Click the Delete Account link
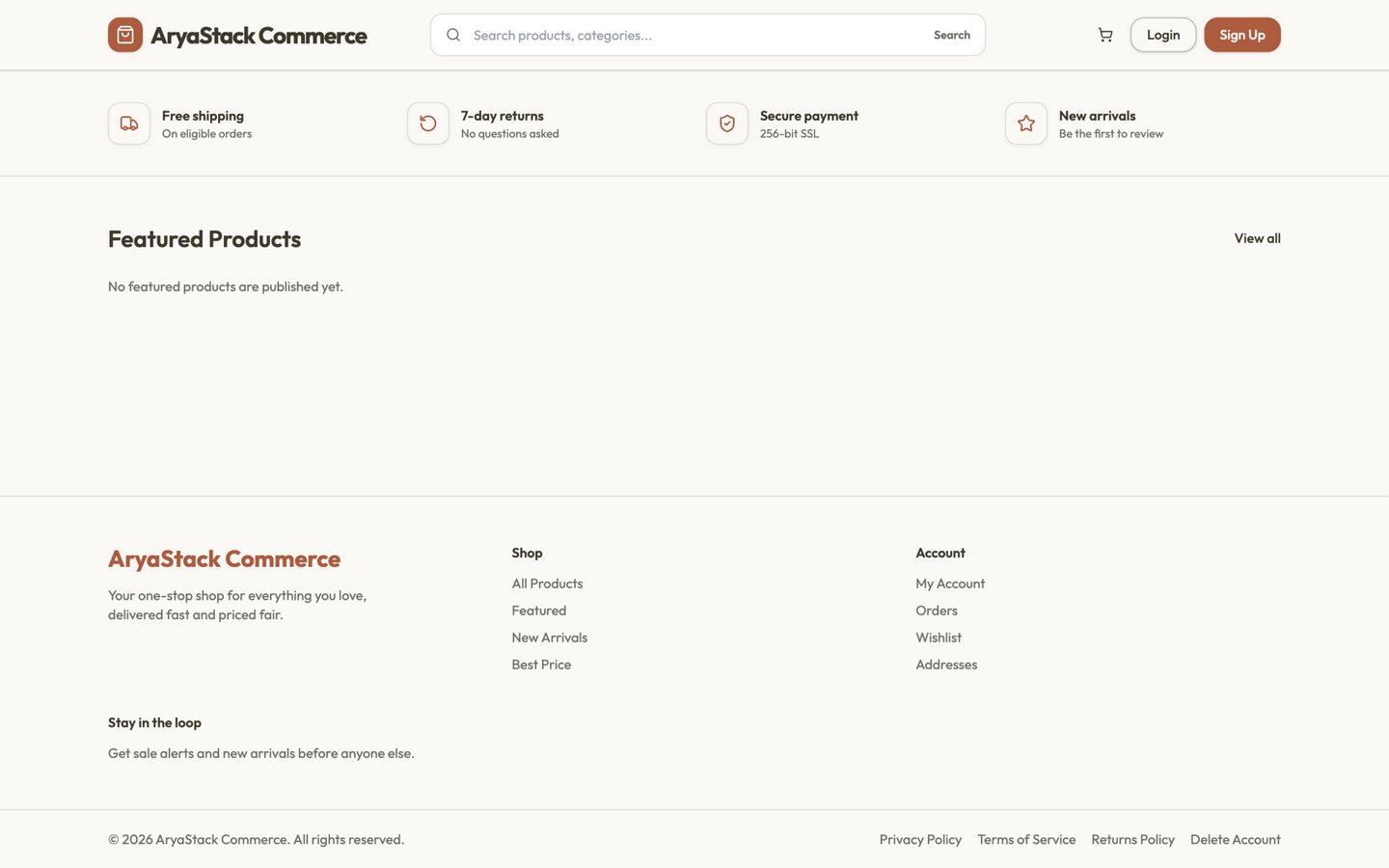Viewport: 1389px width, 868px height. (x=1236, y=839)
